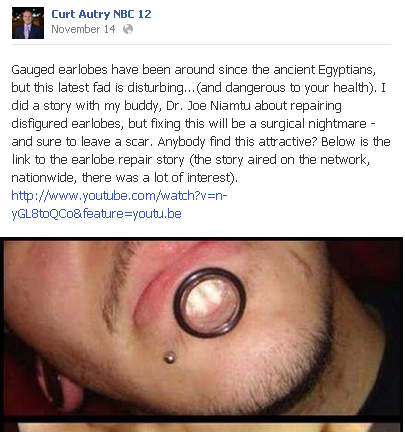Click the globe public audience icon
Screen dimensions: 405x432
pos(128,29)
